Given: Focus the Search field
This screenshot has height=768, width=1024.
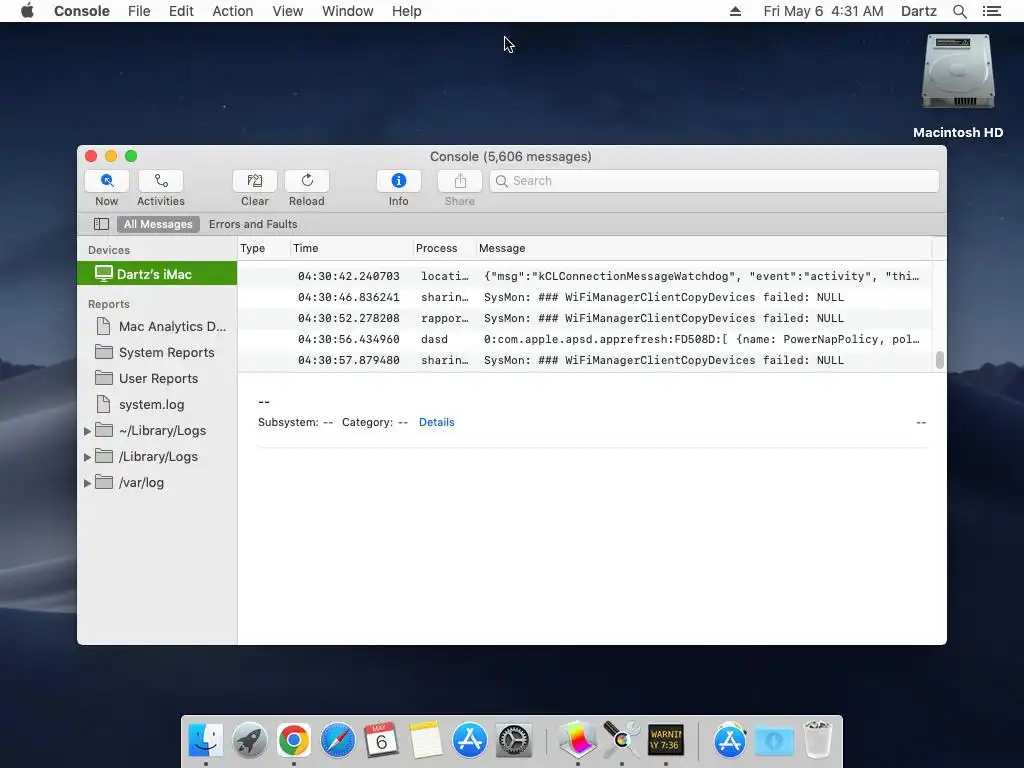Looking at the screenshot, I should coord(714,181).
